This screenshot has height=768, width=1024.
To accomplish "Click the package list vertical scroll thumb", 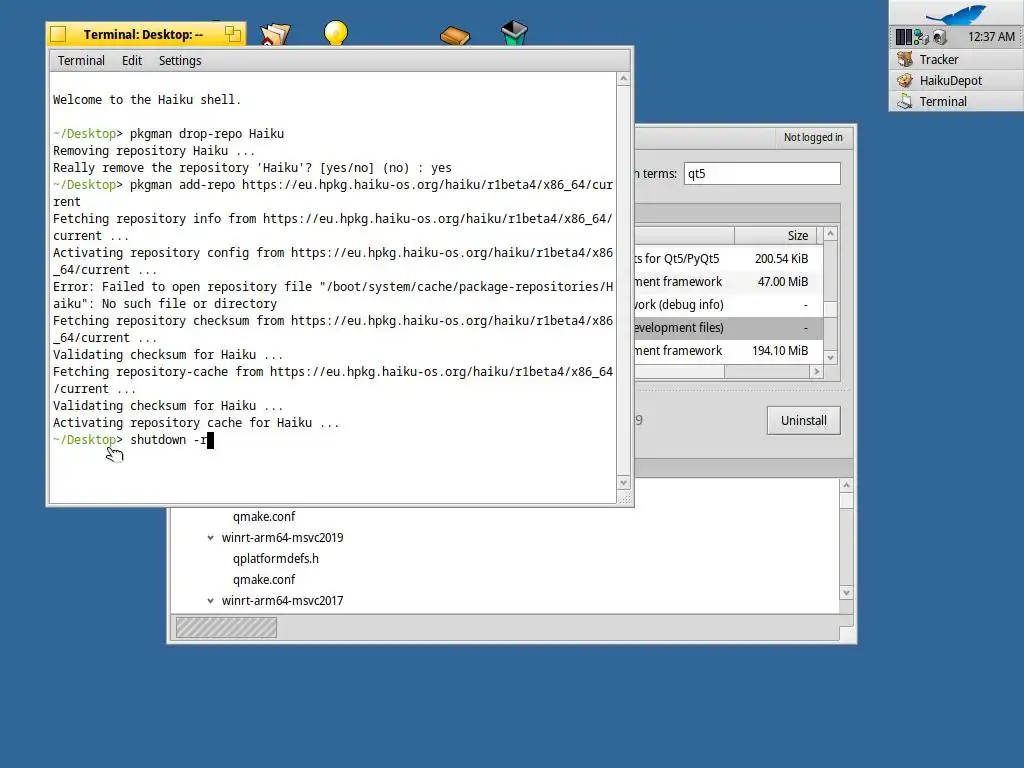I will coord(831,309).
